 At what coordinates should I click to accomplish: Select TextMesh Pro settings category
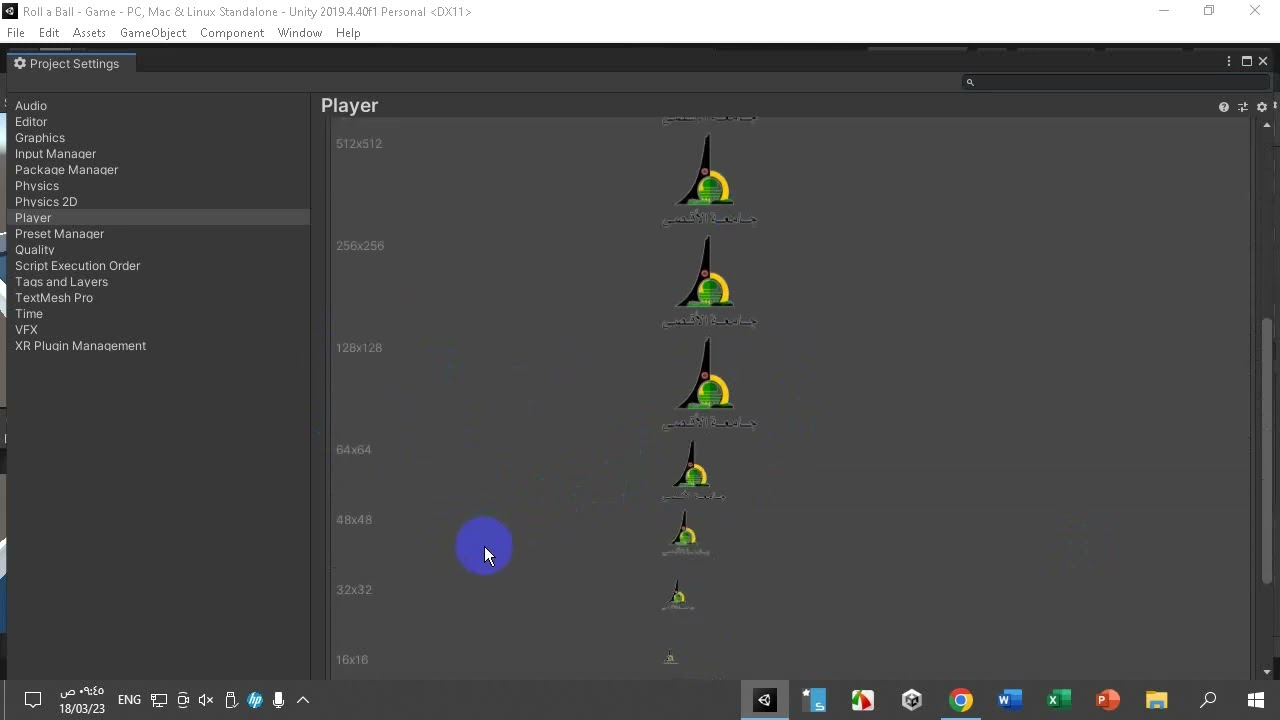(54, 298)
